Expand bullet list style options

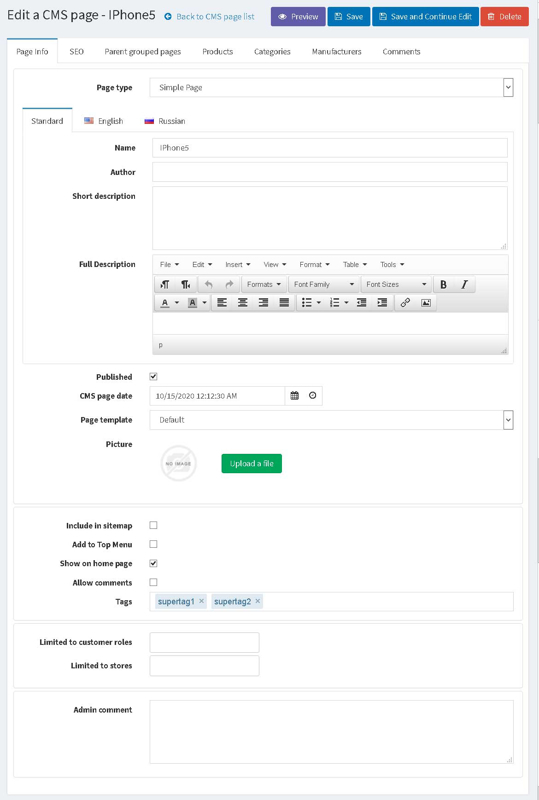[x=319, y=303]
